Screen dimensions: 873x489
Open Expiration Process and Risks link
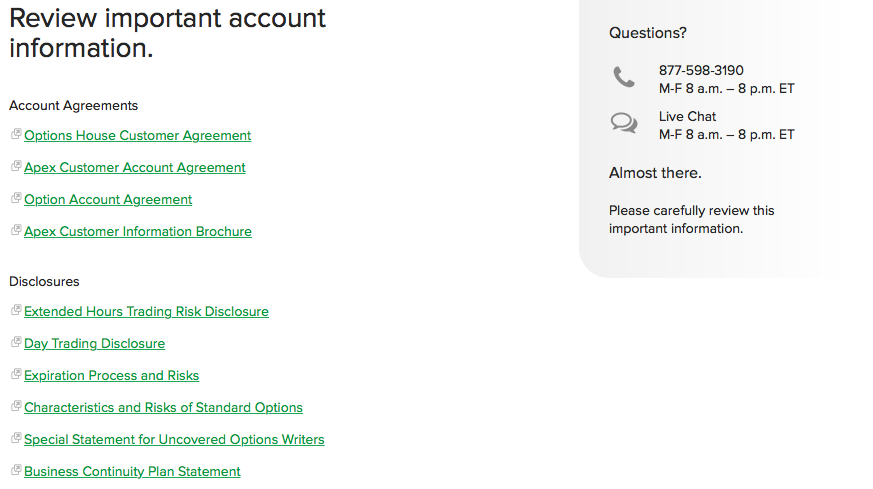click(x=111, y=376)
